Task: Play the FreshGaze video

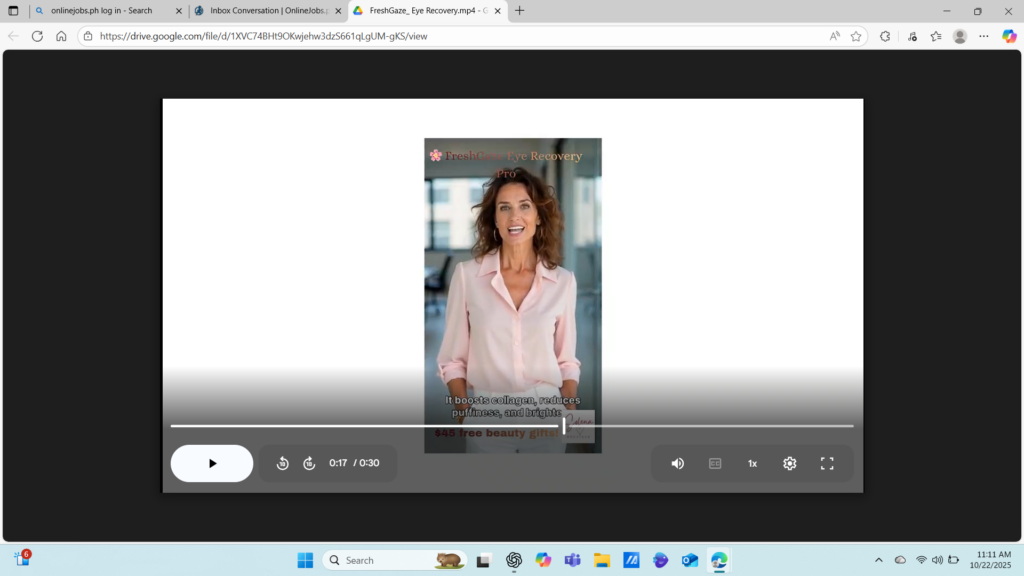Action: tap(212, 463)
